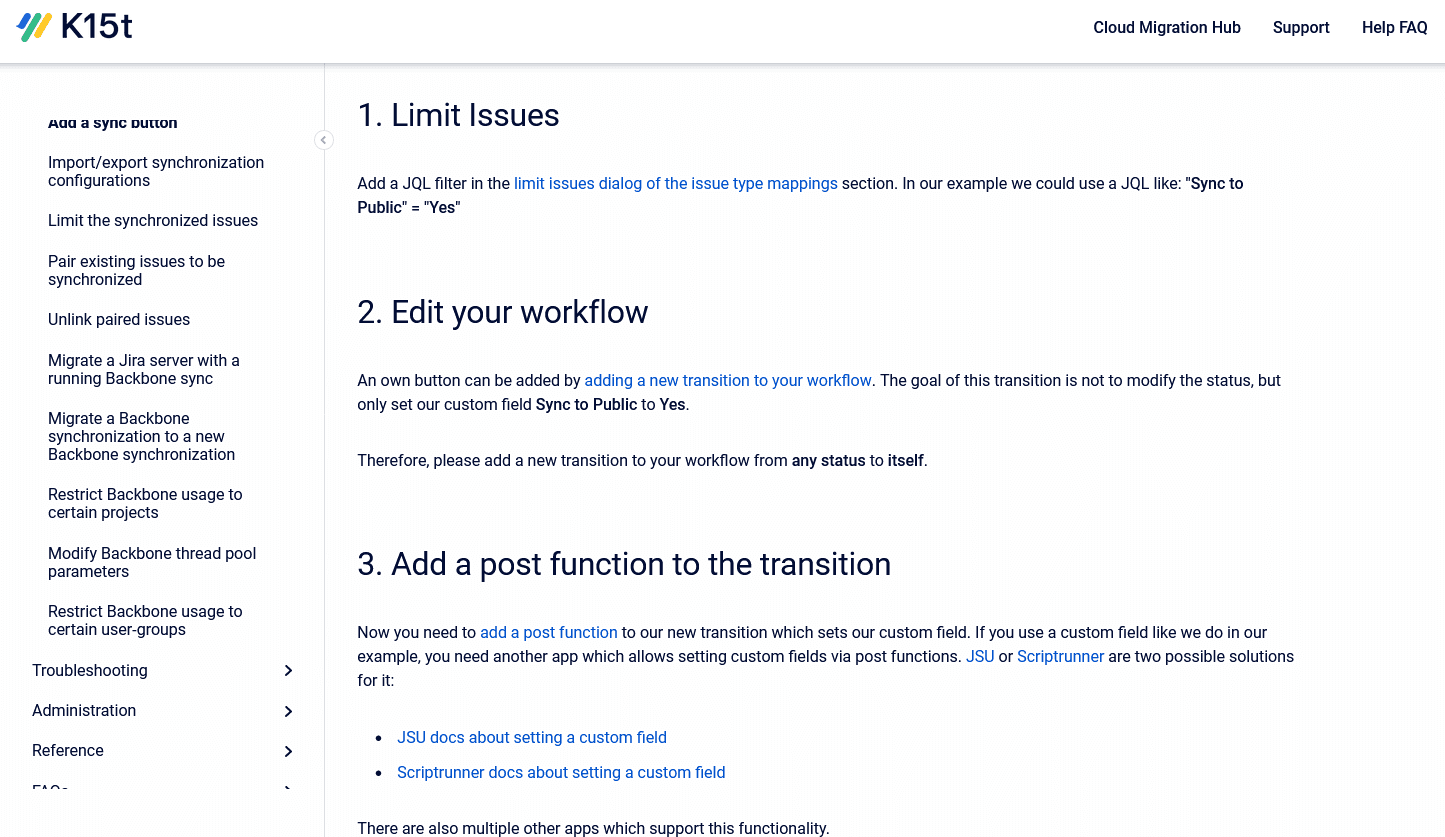This screenshot has height=837, width=1445.
Task: Select Limit the synchronized issues in sidebar
Action: click(153, 221)
